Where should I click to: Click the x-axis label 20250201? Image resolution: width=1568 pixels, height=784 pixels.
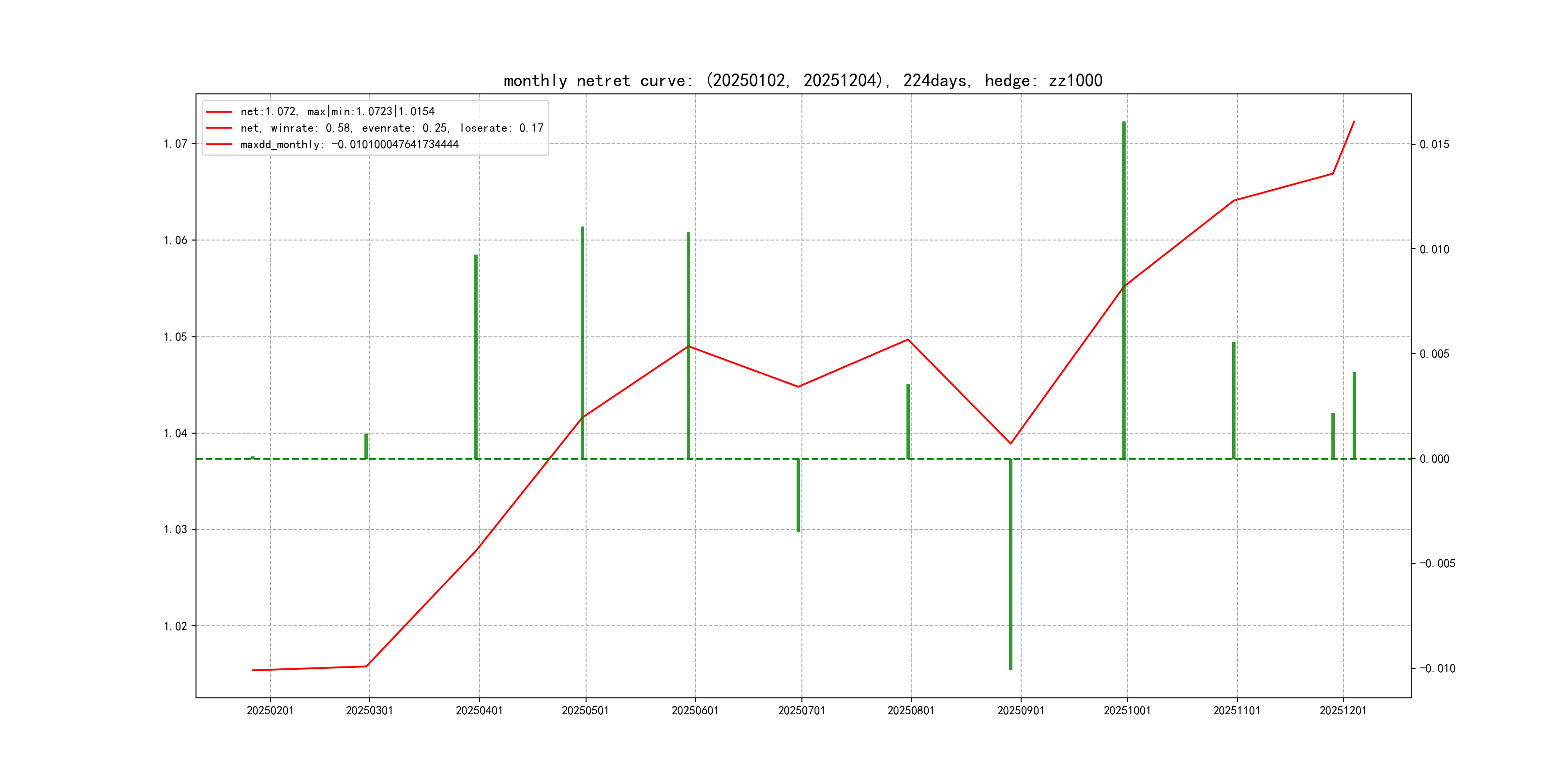270,710
